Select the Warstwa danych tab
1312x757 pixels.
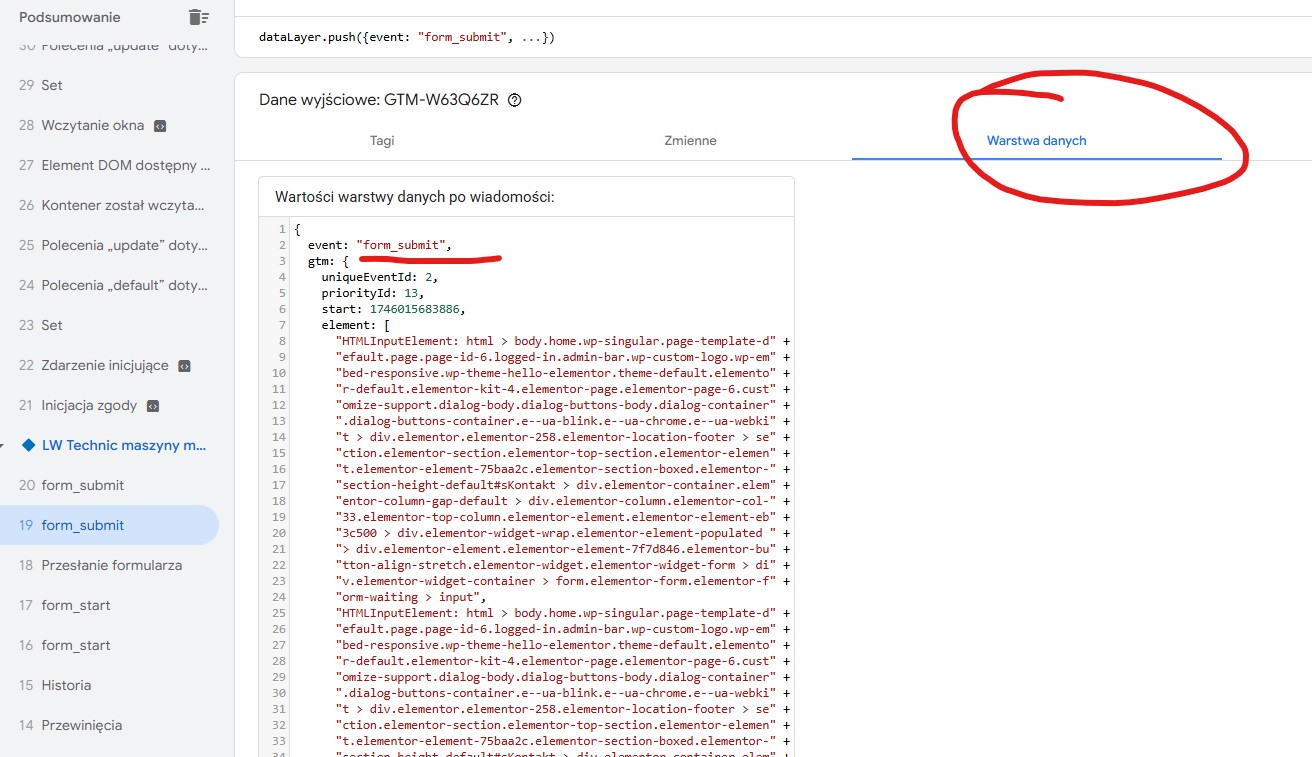coord(1036,141)
